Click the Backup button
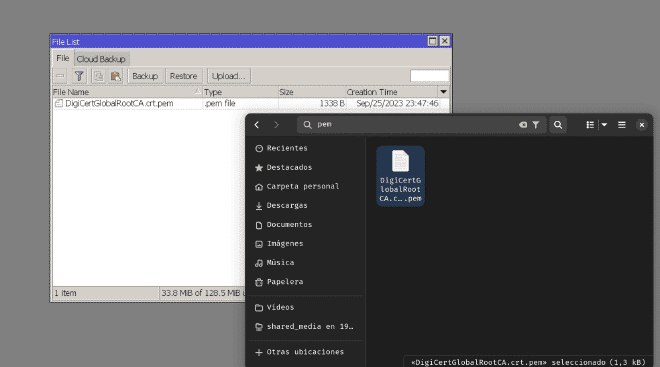The image size is (660, 367). click(145, 76)
